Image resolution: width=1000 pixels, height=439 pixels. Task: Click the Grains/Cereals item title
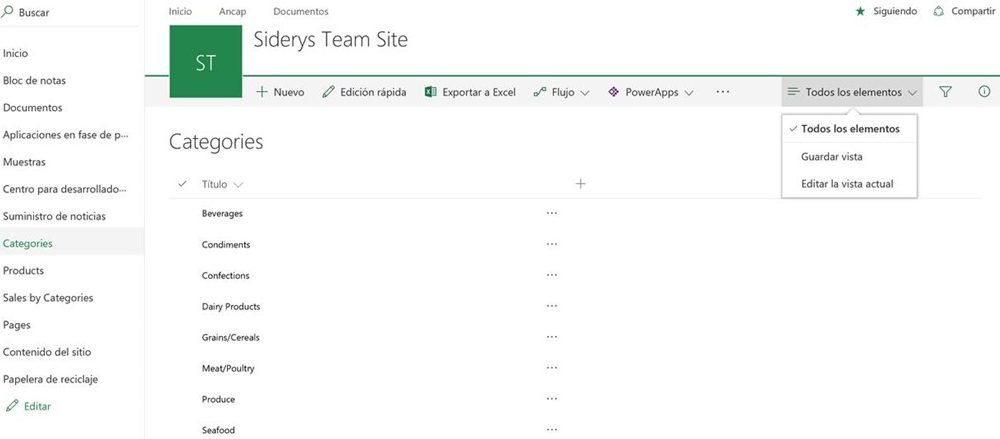tap(230, 338)
